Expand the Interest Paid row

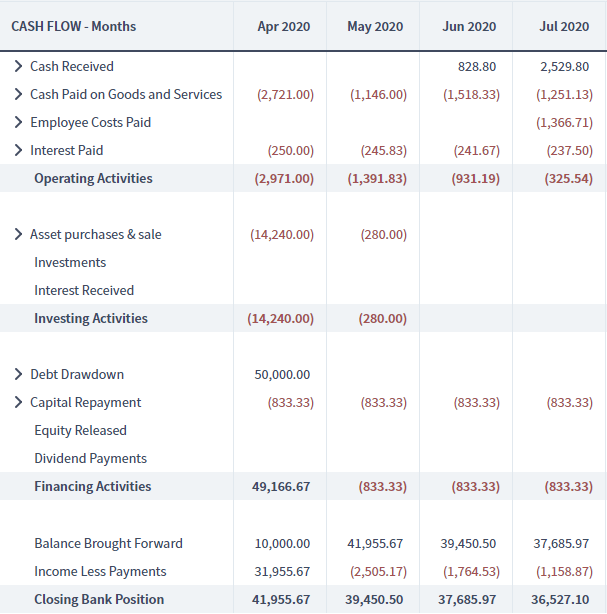pos(19,150)
